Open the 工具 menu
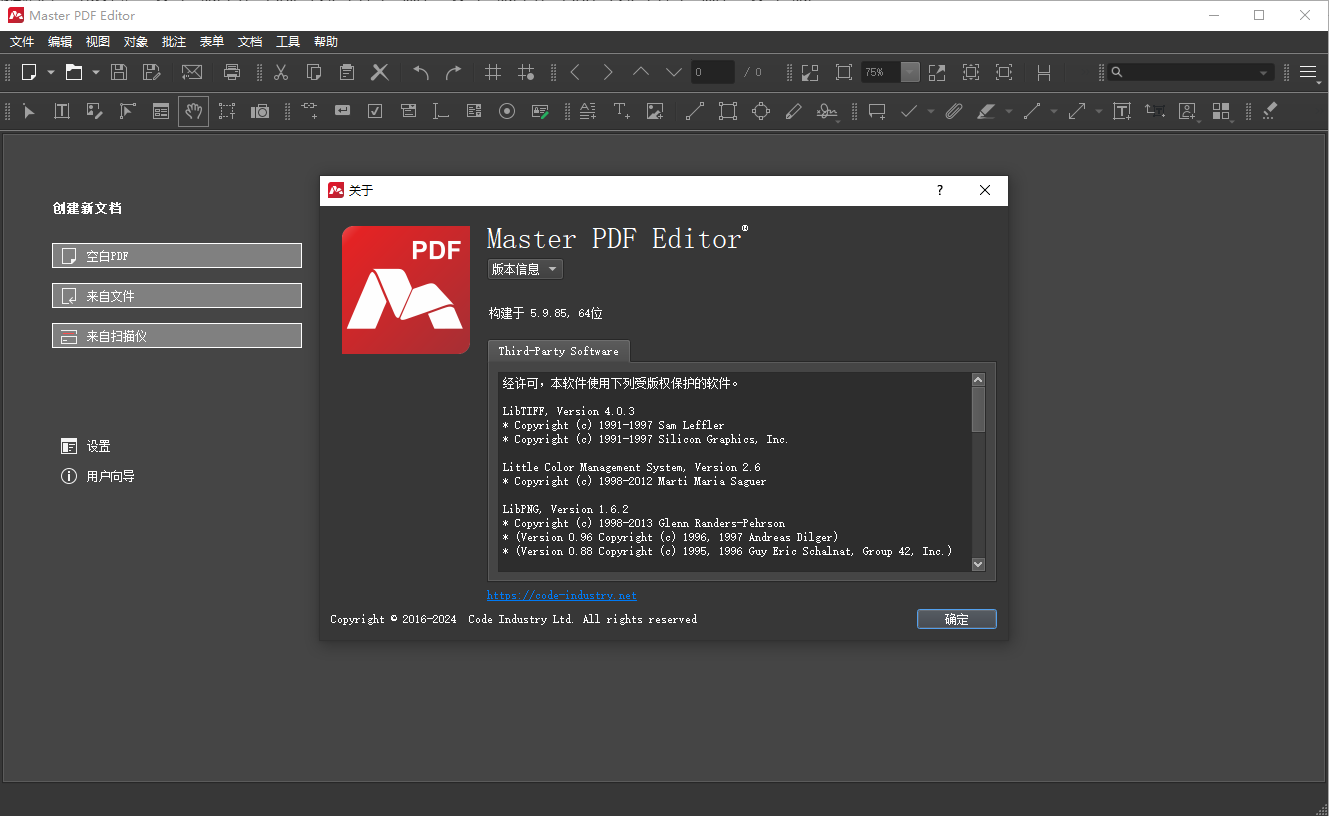 click(x=288, y=41)
